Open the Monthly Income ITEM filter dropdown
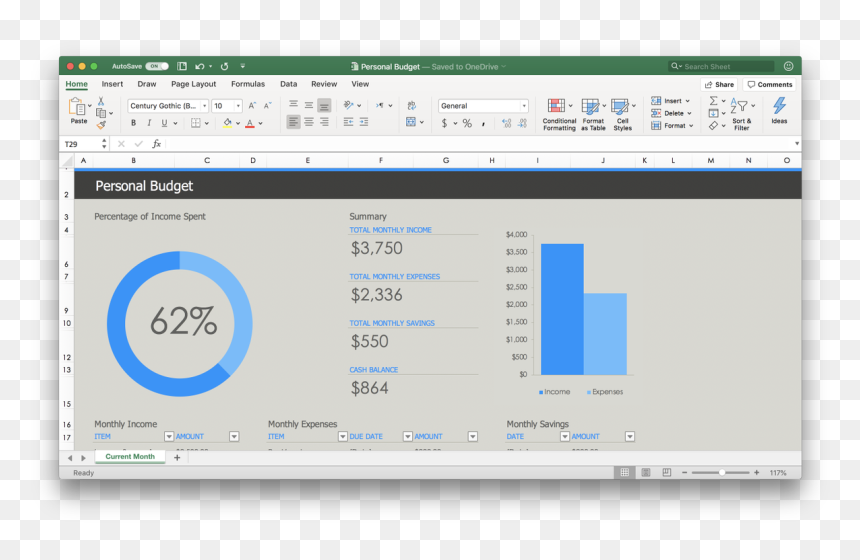The width and height of the screenshot is (860, 560). [169, 437]
